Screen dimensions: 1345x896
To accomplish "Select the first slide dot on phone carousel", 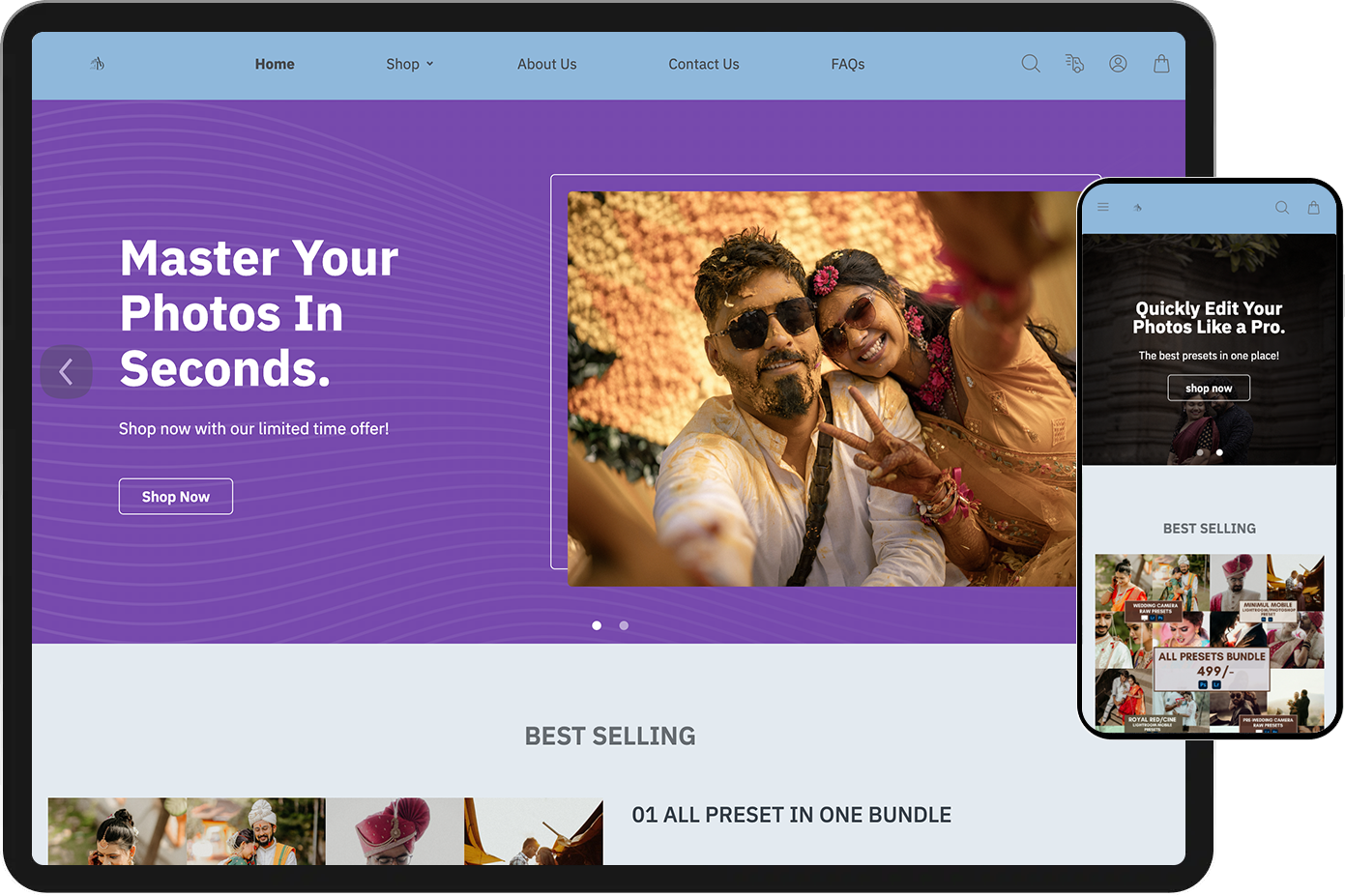I will tap(1200, 452).
